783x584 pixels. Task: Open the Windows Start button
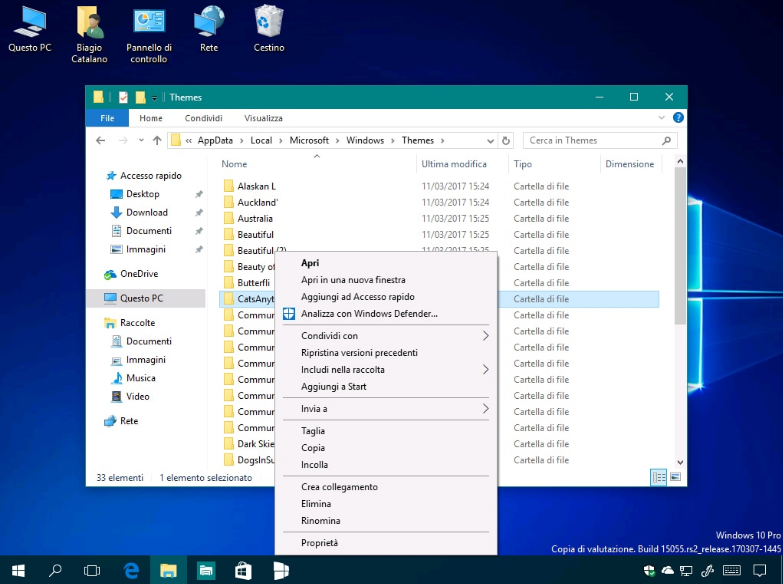tap(18, 571)
